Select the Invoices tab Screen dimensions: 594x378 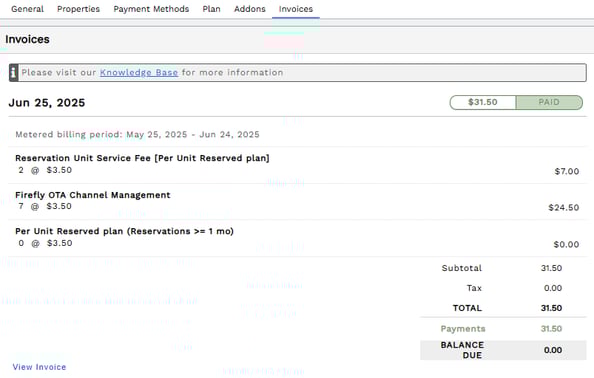click(x=296, y=9)
